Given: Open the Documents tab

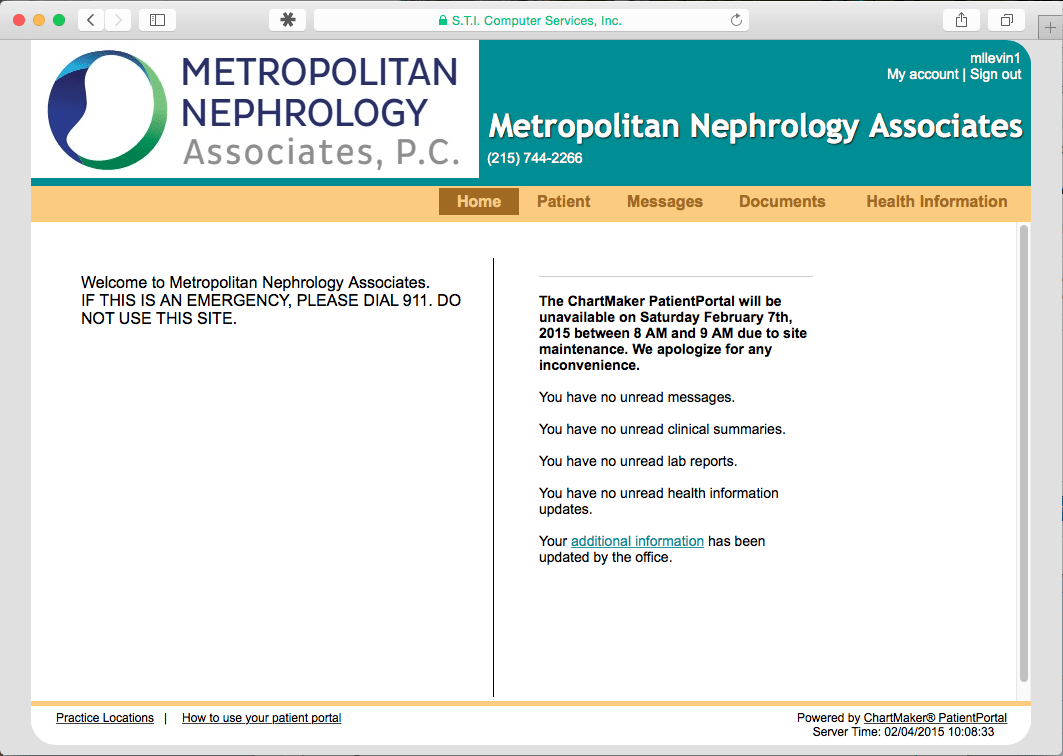Looking at the screenshot, I should (x=782, y=201).
